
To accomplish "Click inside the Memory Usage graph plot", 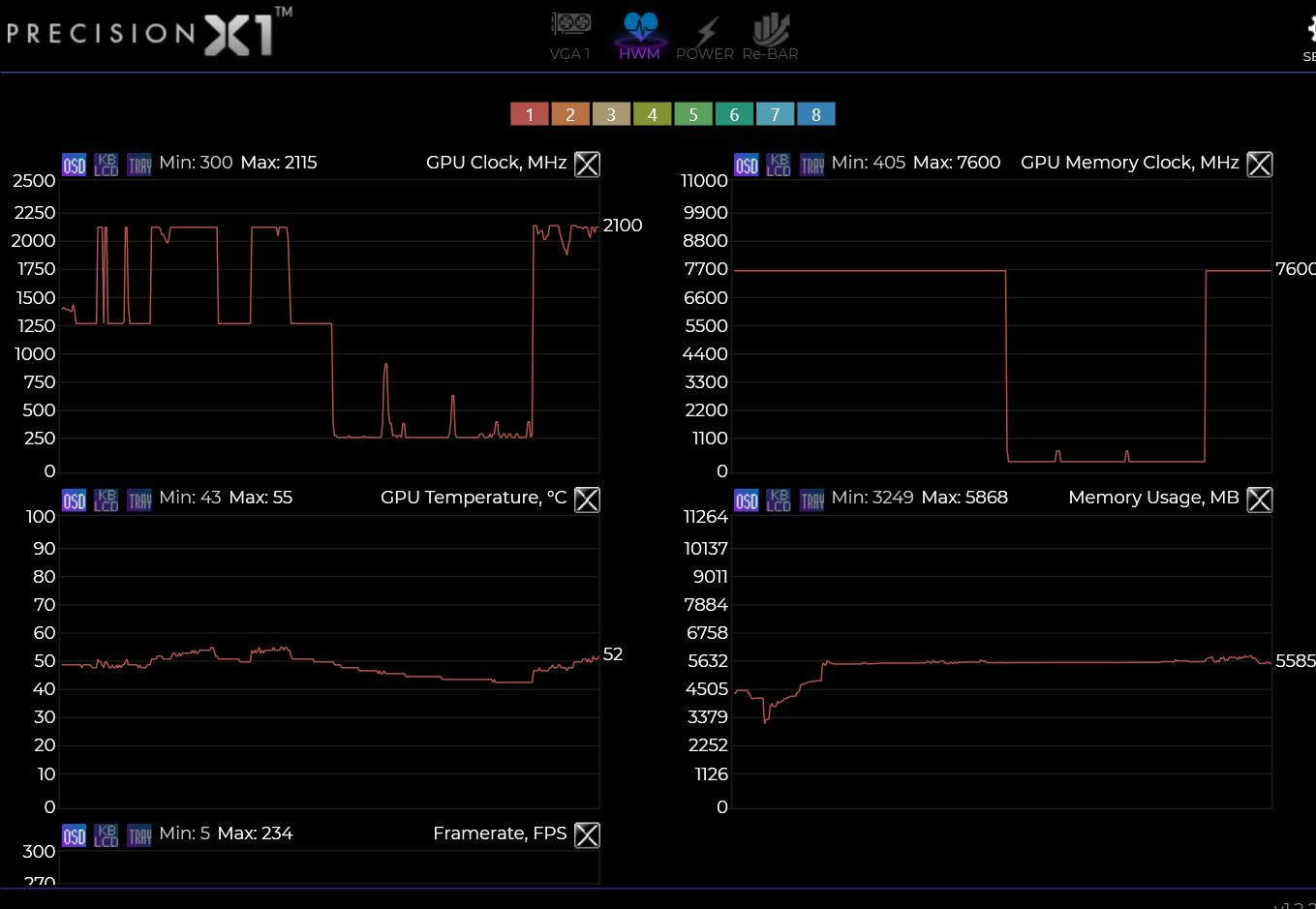I will [x=1002, y=662].
